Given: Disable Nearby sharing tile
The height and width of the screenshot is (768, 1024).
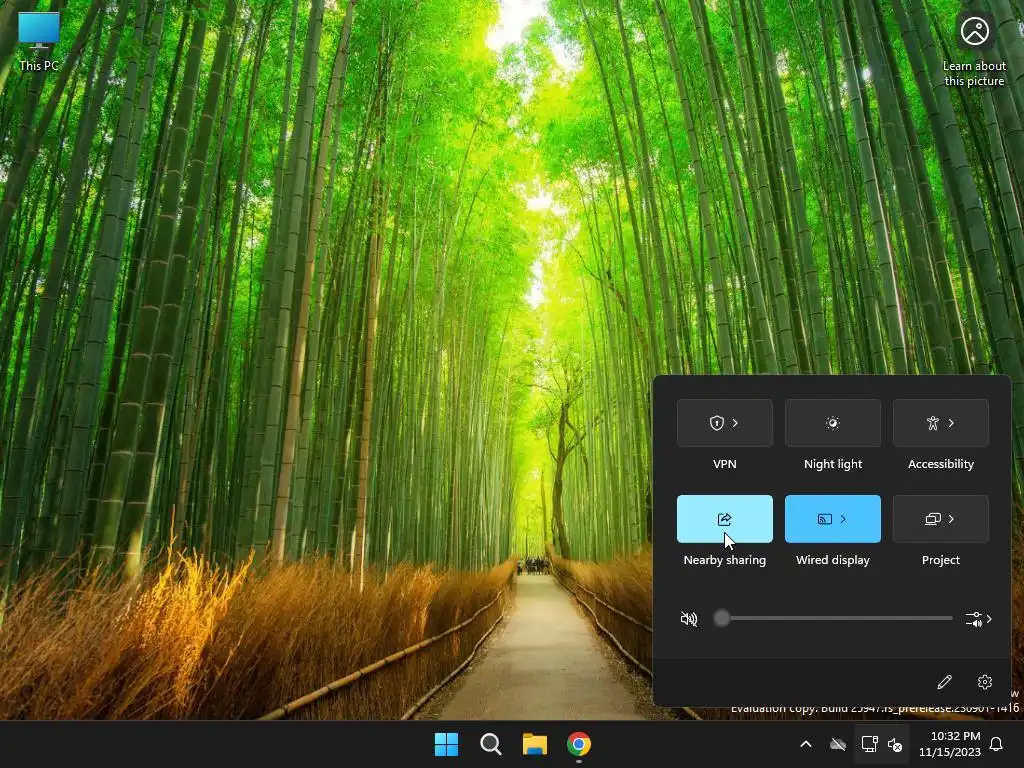Looking at the screenshot, I should tap(725, 519).
